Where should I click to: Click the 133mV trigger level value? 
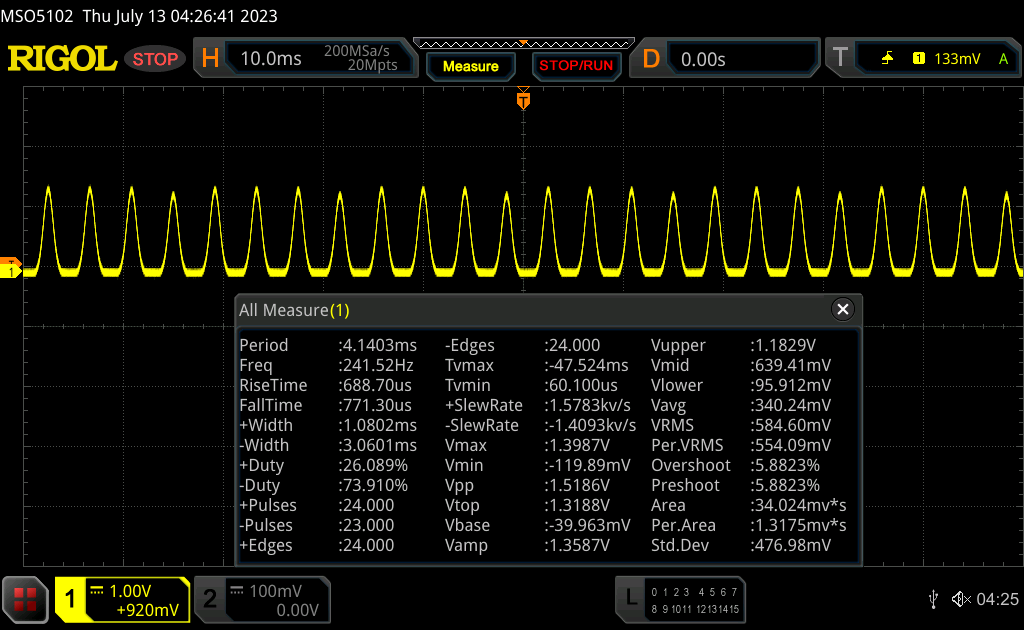click(957, 59)
